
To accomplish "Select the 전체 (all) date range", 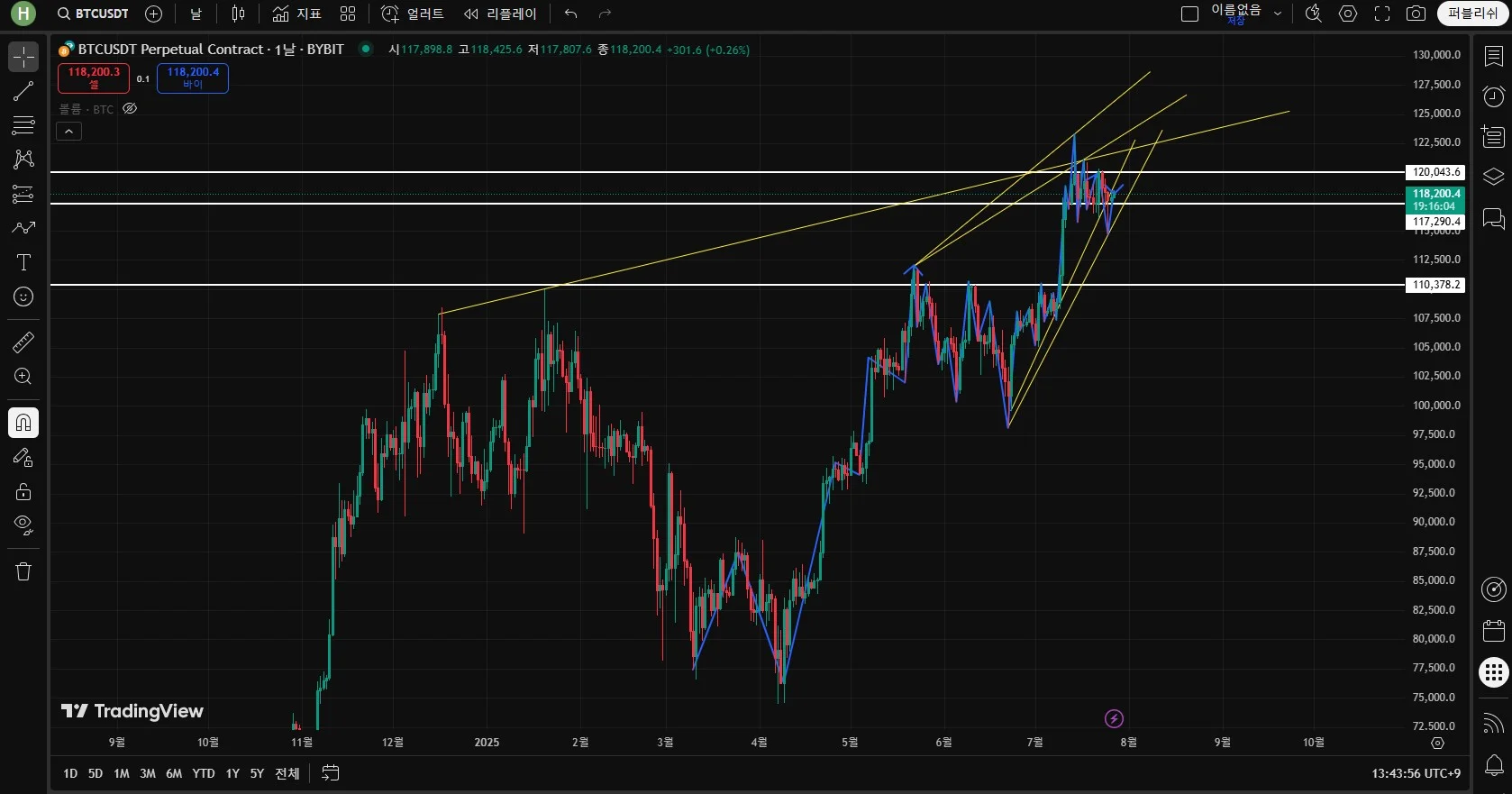I will click(x=287, y=773).
